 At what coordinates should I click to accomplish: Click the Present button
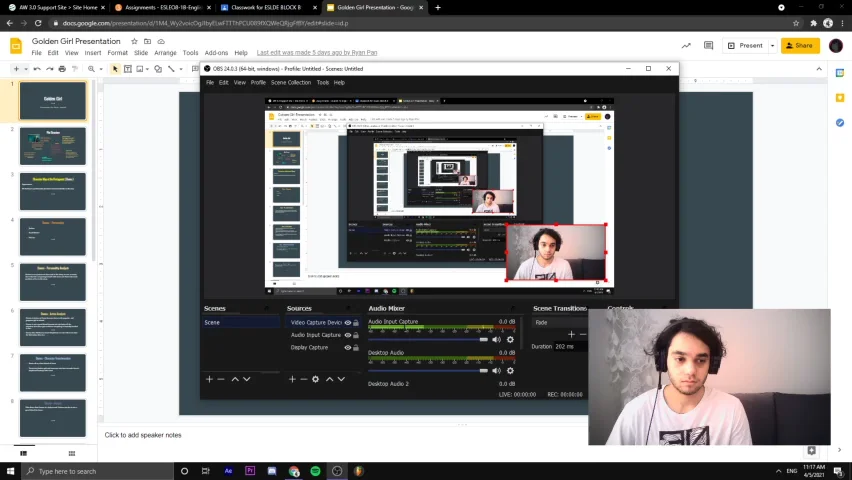[746, 46]
